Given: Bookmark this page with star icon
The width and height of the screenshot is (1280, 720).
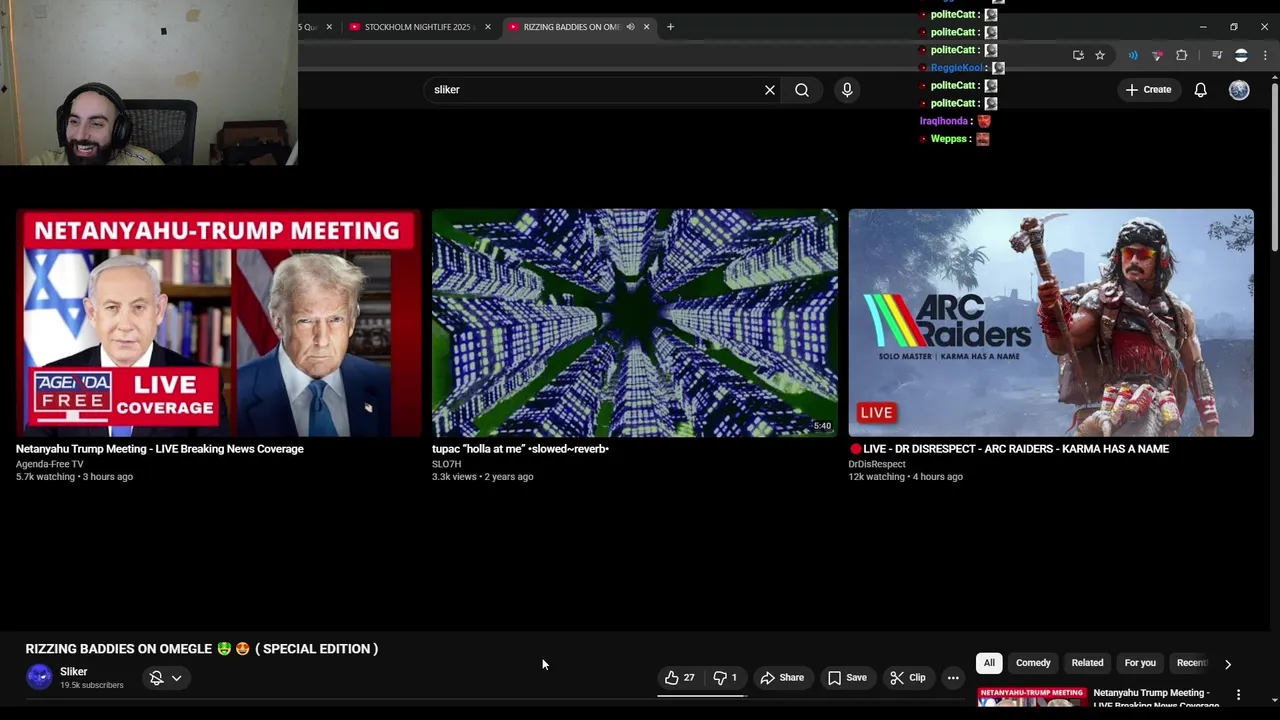Looking at the screenshot, I should 1100,55.
